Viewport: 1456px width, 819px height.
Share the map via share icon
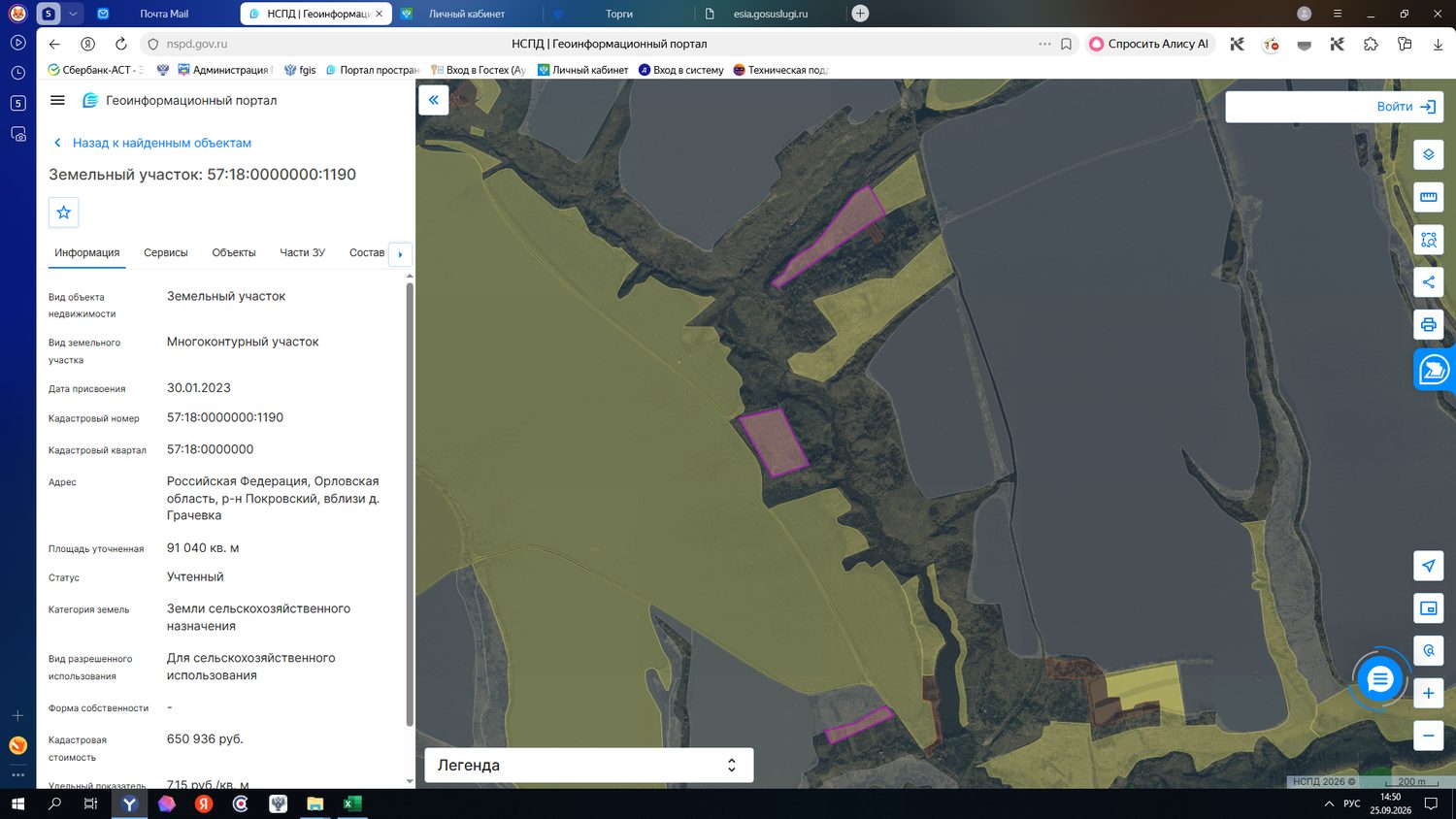1428,282
